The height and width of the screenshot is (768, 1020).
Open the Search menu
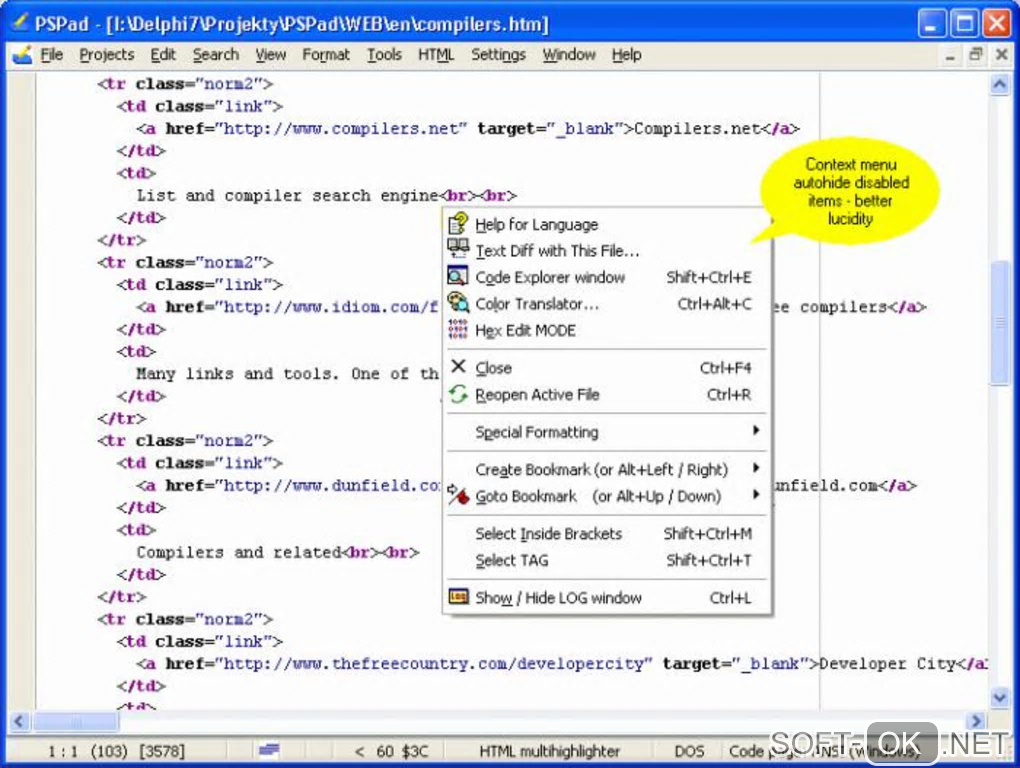(x=216, y=55)
